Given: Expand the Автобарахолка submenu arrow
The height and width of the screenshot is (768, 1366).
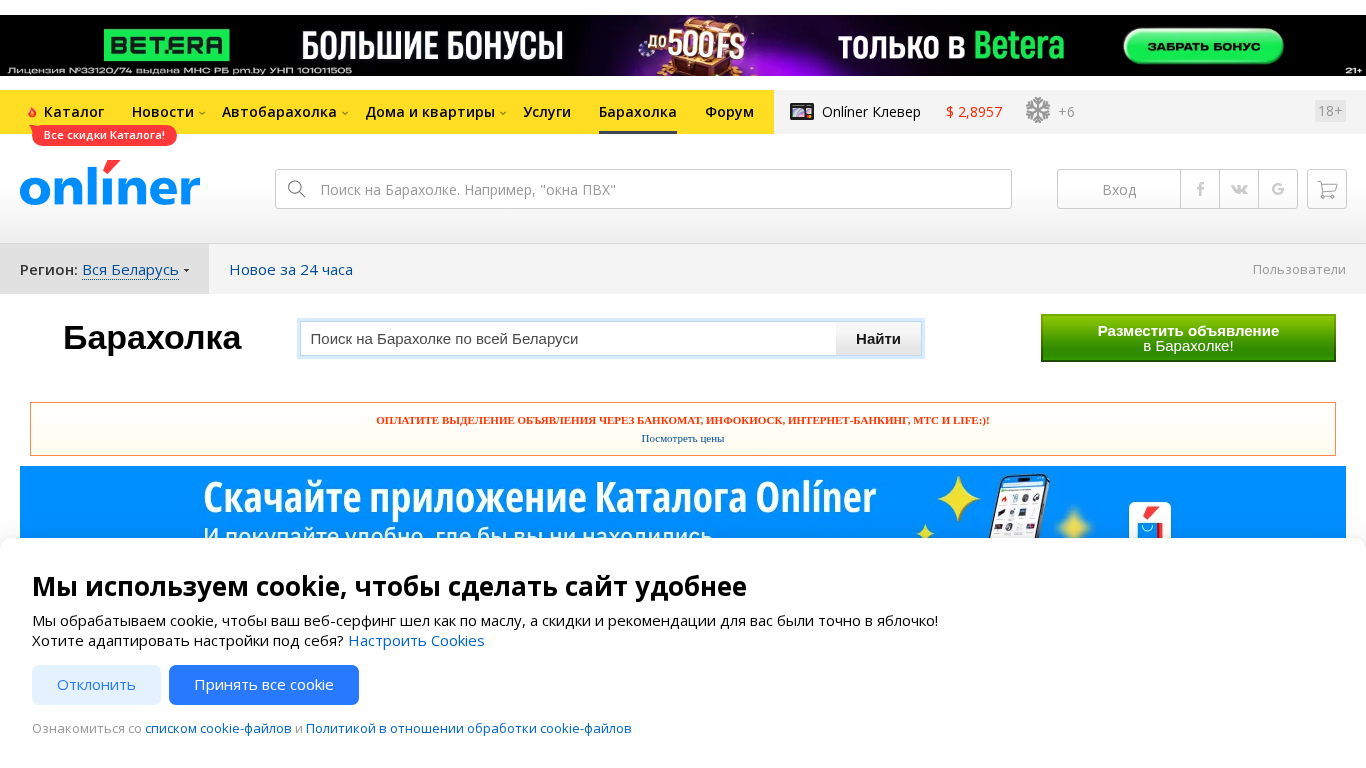Looking at the screenshot, I should pos(345,113).
